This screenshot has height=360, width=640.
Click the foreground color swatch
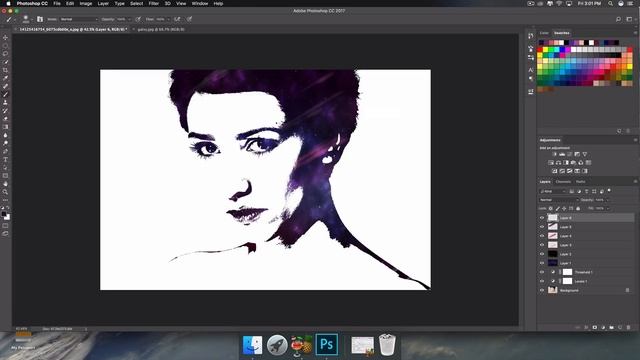(4, 214)
